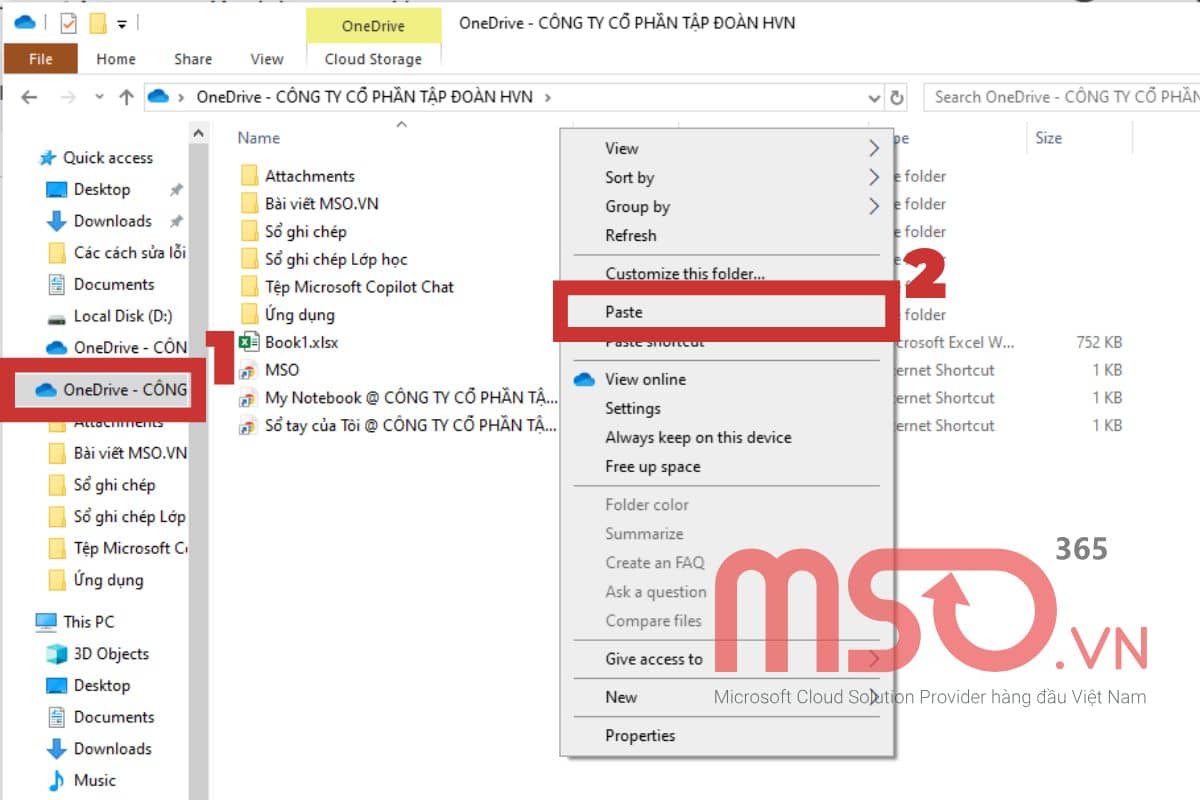Click the Forward navigation arrow
The width and height of the screenshot is (1200, 800).
(67, 97)
